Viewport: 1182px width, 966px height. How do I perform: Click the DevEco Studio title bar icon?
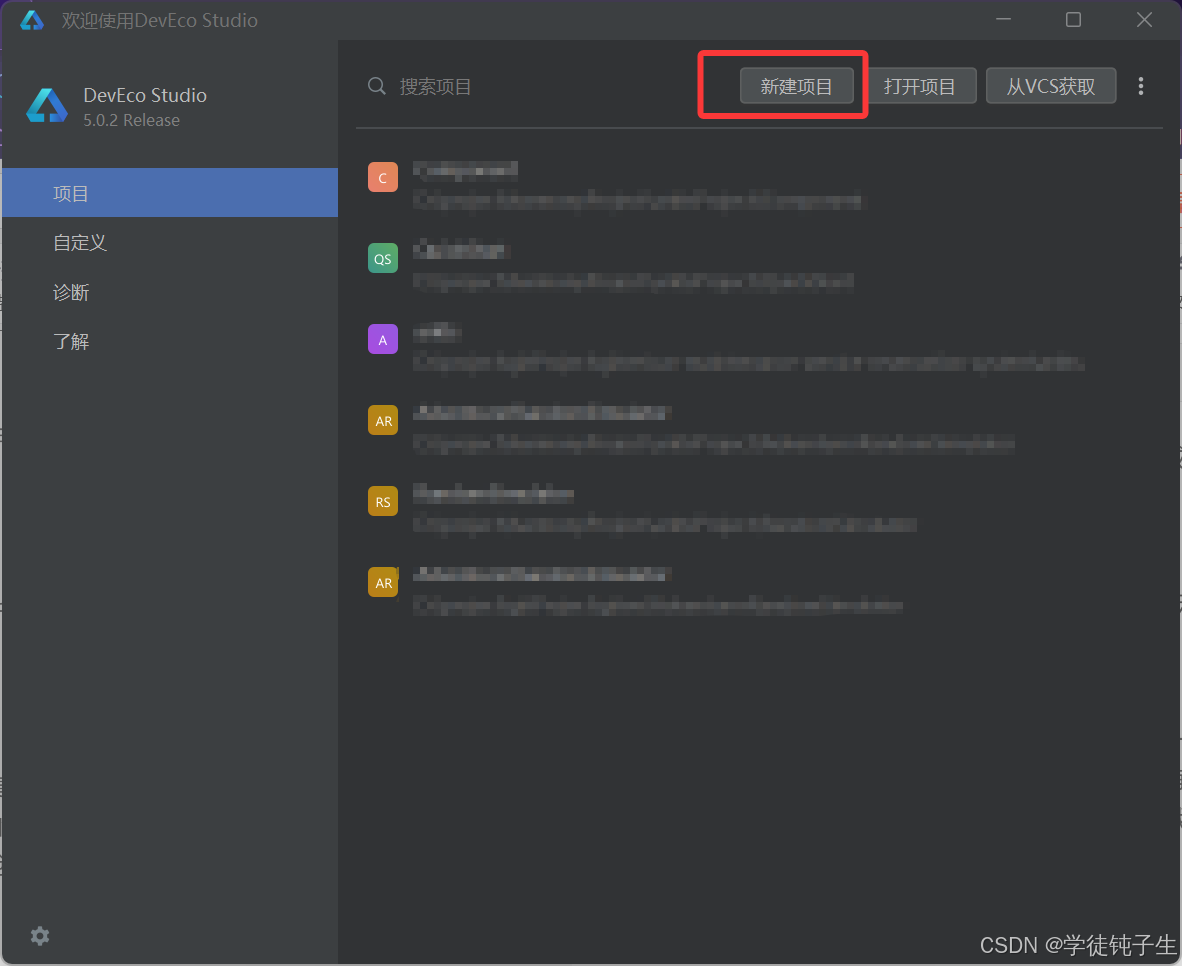[x=32, y=20]
